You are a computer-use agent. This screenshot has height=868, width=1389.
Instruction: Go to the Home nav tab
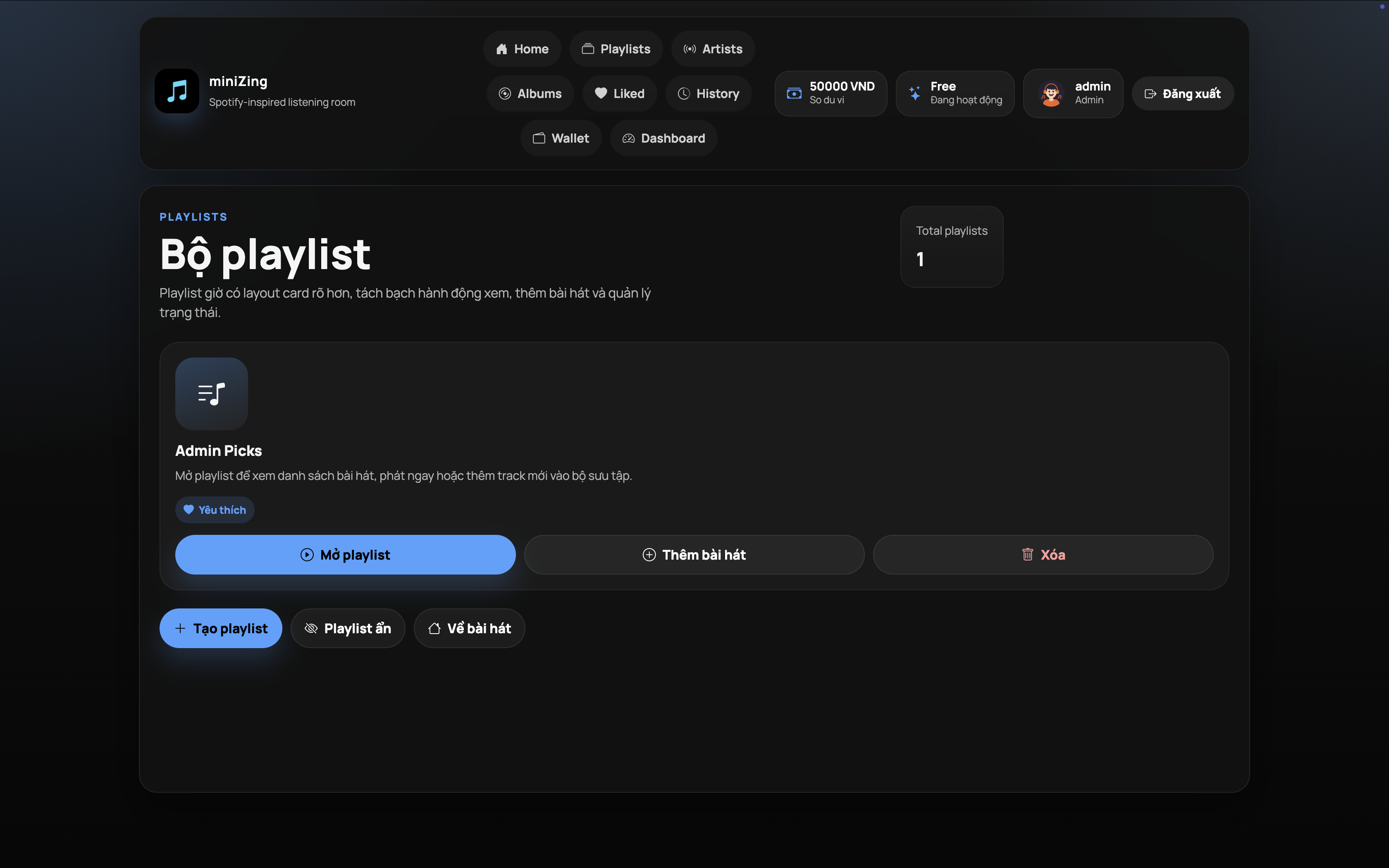pyautogui.click(x=522, y=49)
